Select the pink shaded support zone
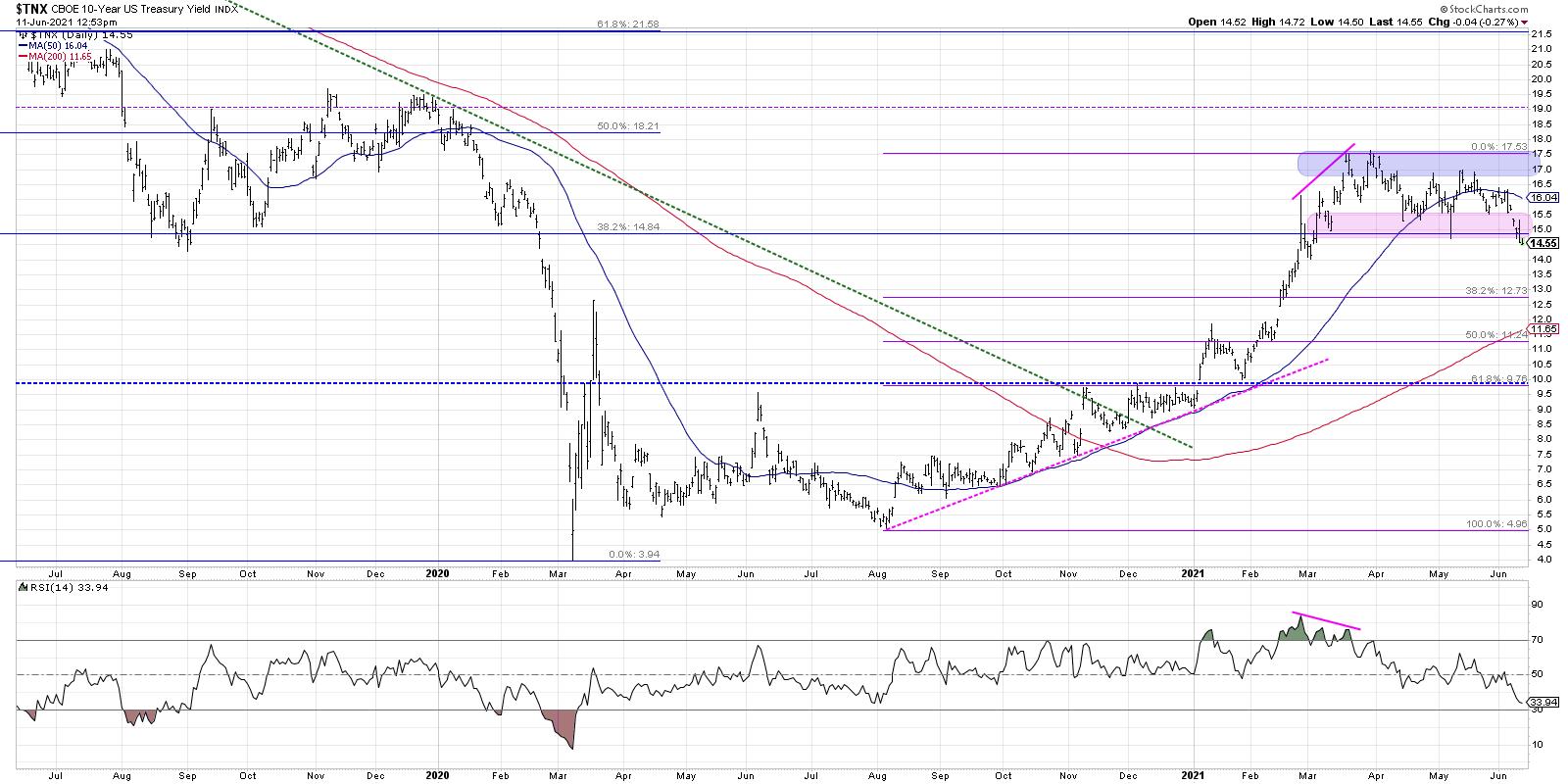The image size is (1568, 784). 1411,224
